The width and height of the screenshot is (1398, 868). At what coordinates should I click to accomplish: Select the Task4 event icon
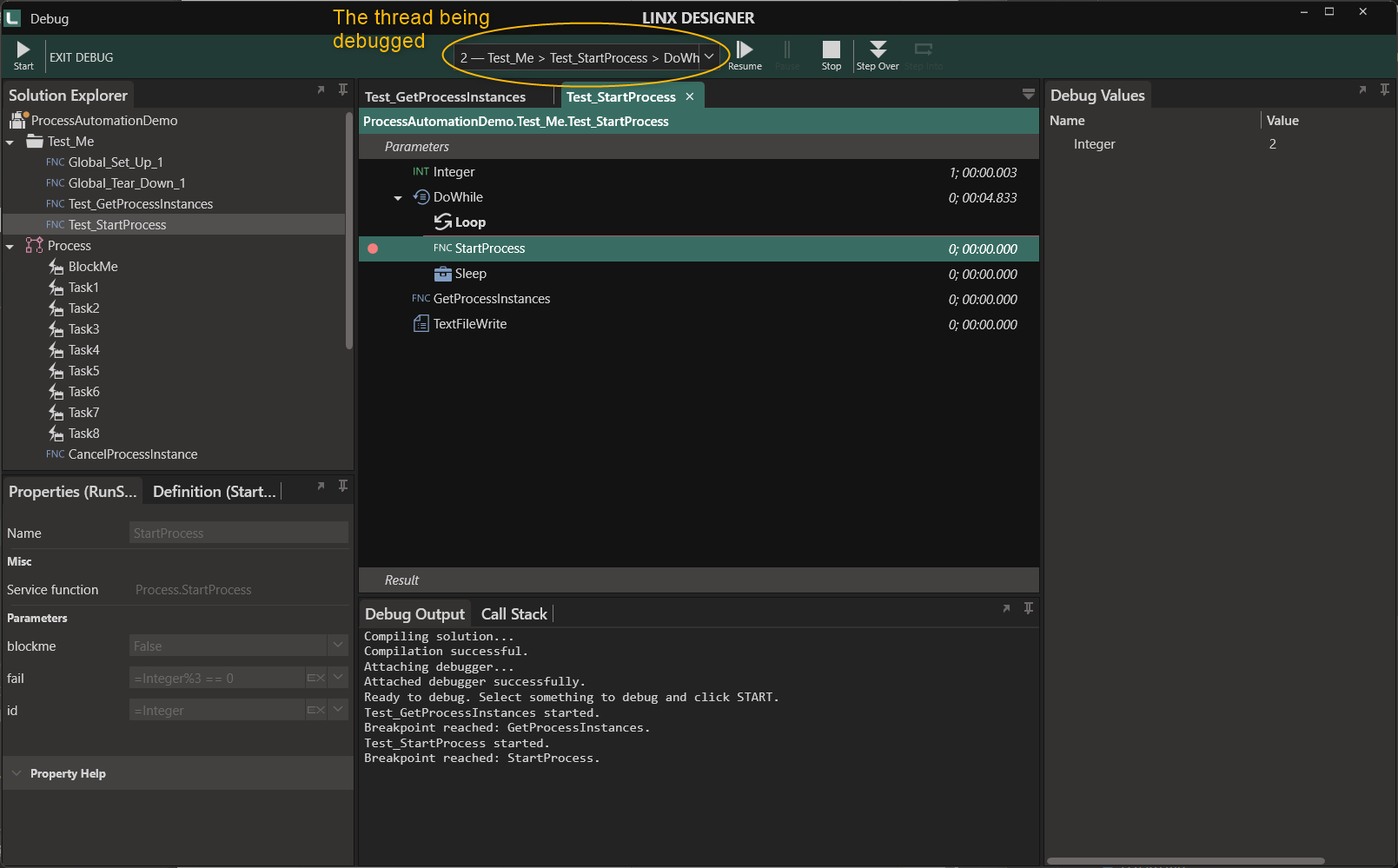point(56,350)
